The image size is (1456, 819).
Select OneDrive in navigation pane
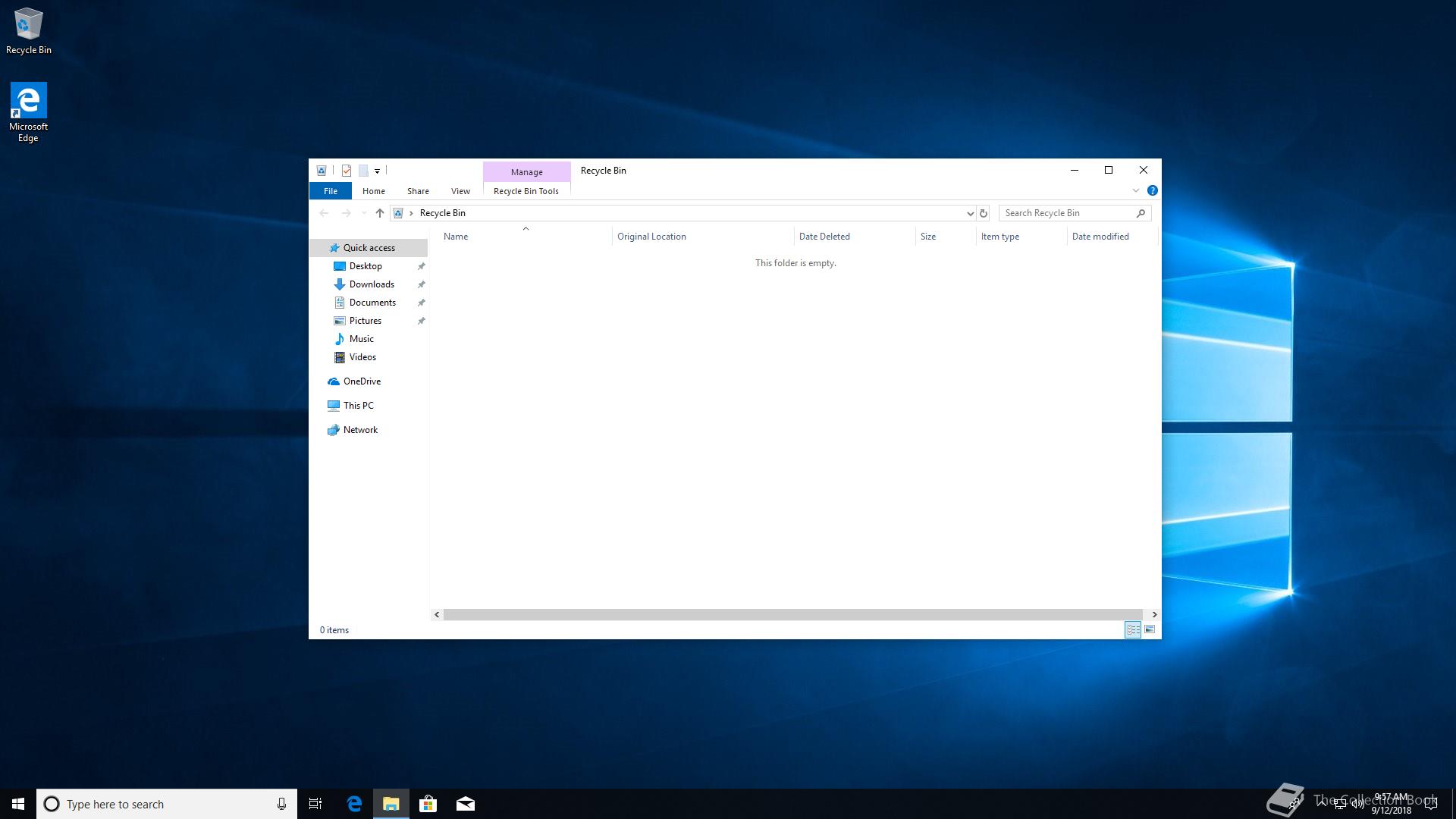(362, 381)
